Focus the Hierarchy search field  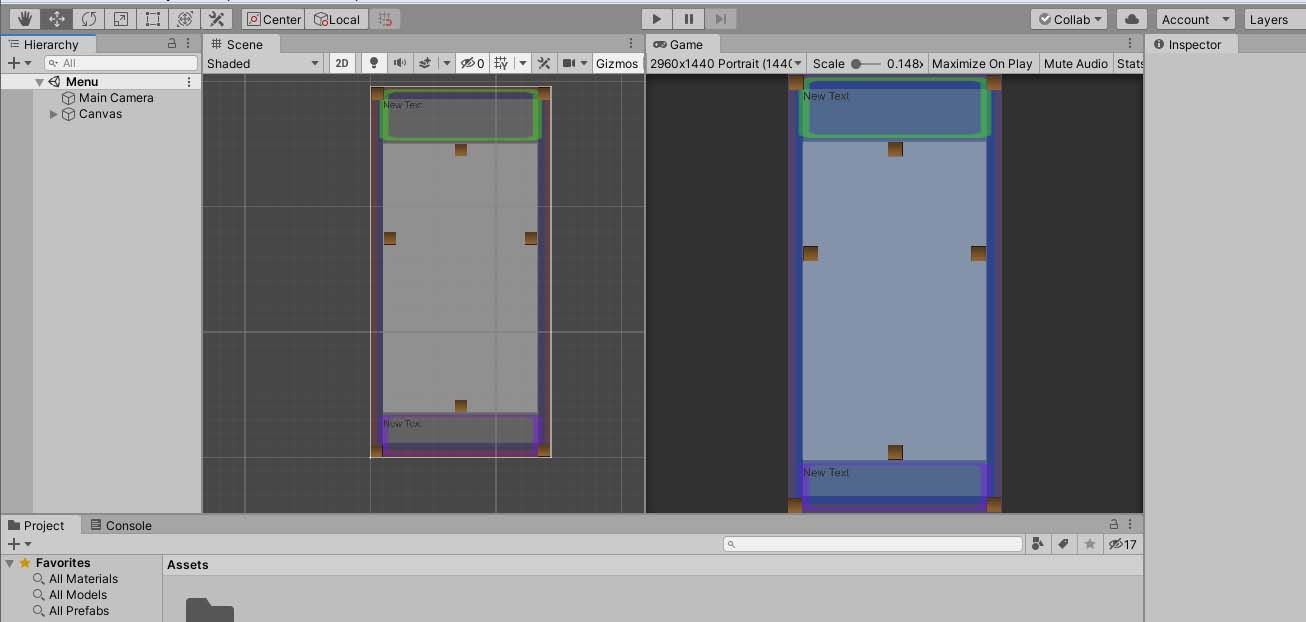pos(121,63)
